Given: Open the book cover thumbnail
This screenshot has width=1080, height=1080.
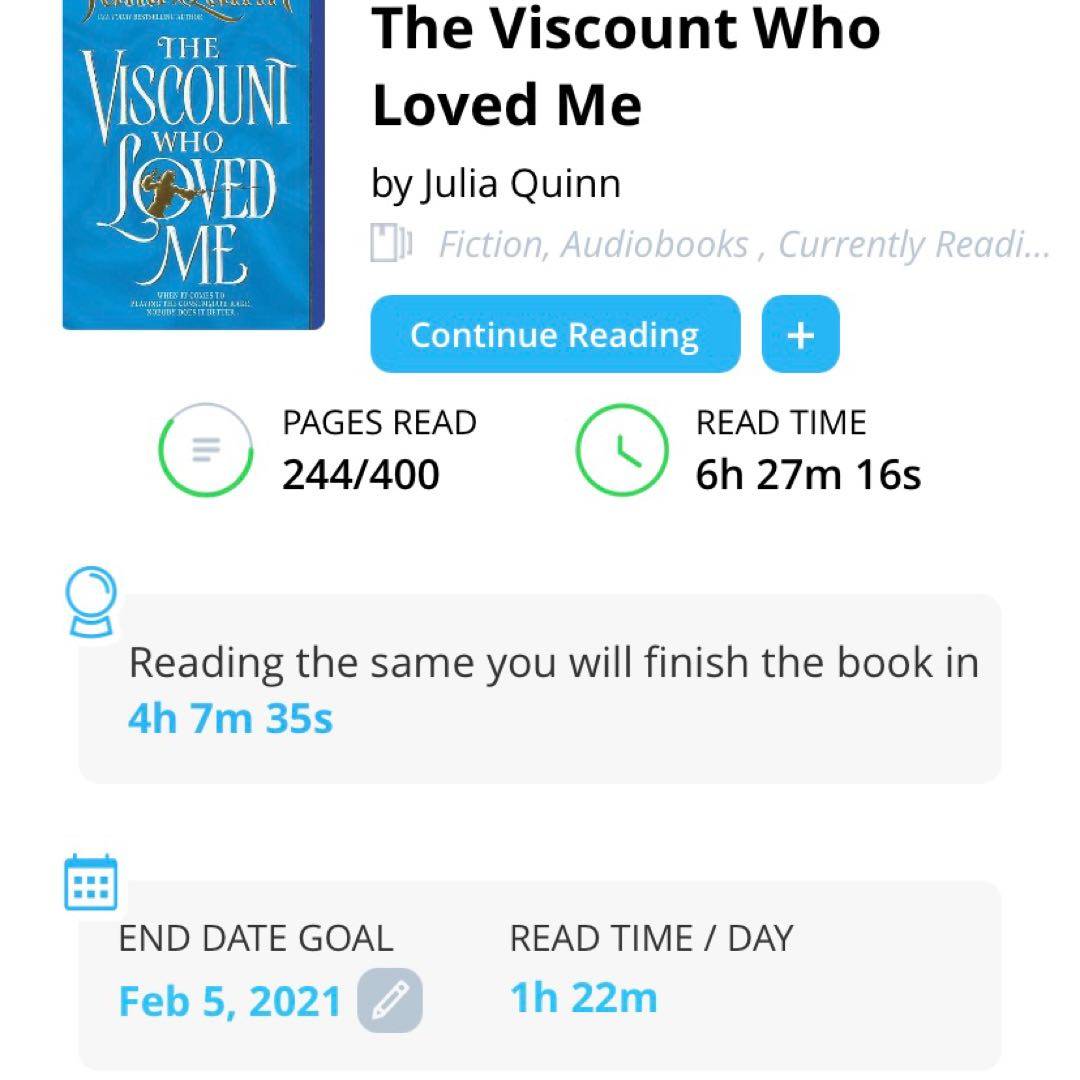Looking at the screenshot, I should [193, 165].
